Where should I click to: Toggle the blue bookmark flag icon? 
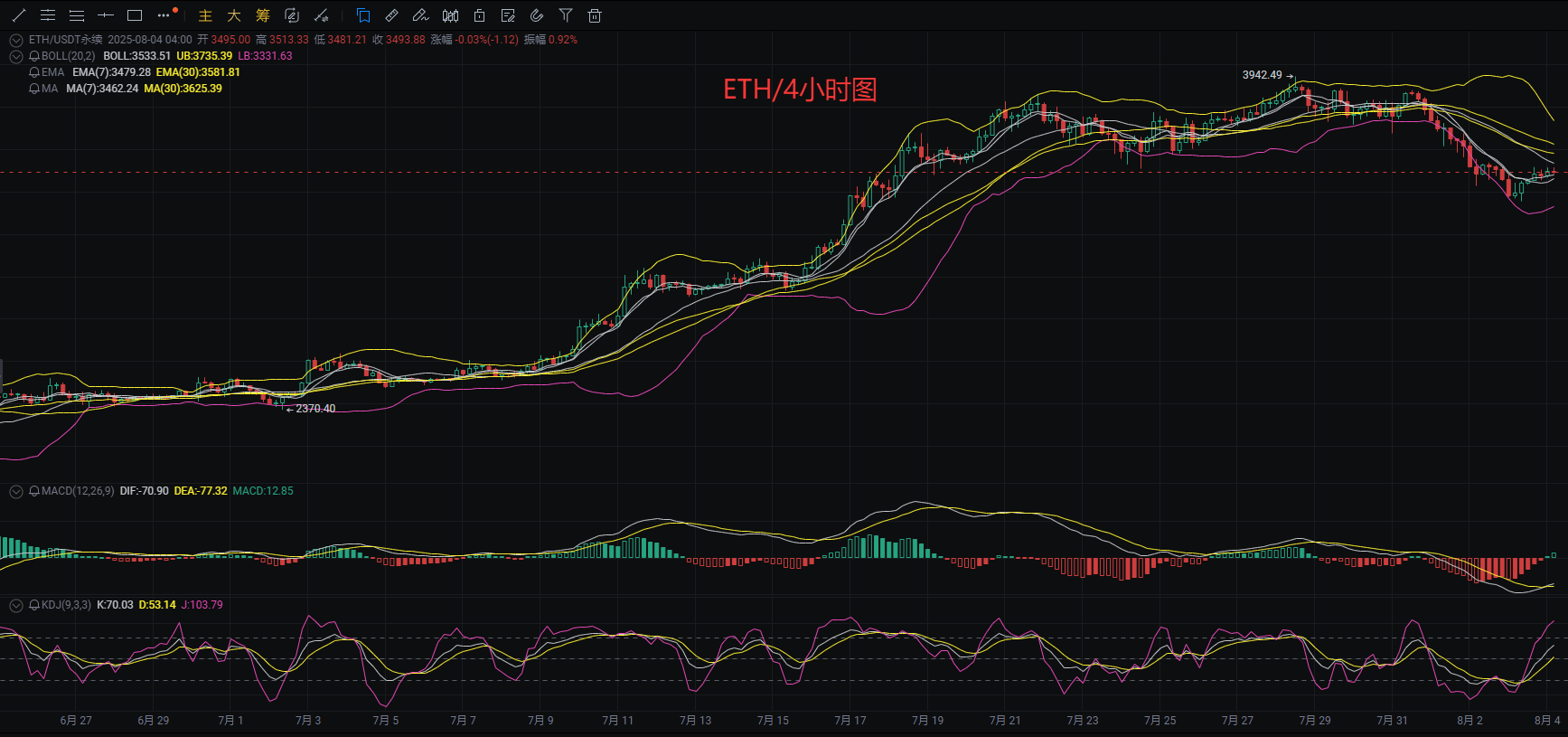tap(363, 15)
